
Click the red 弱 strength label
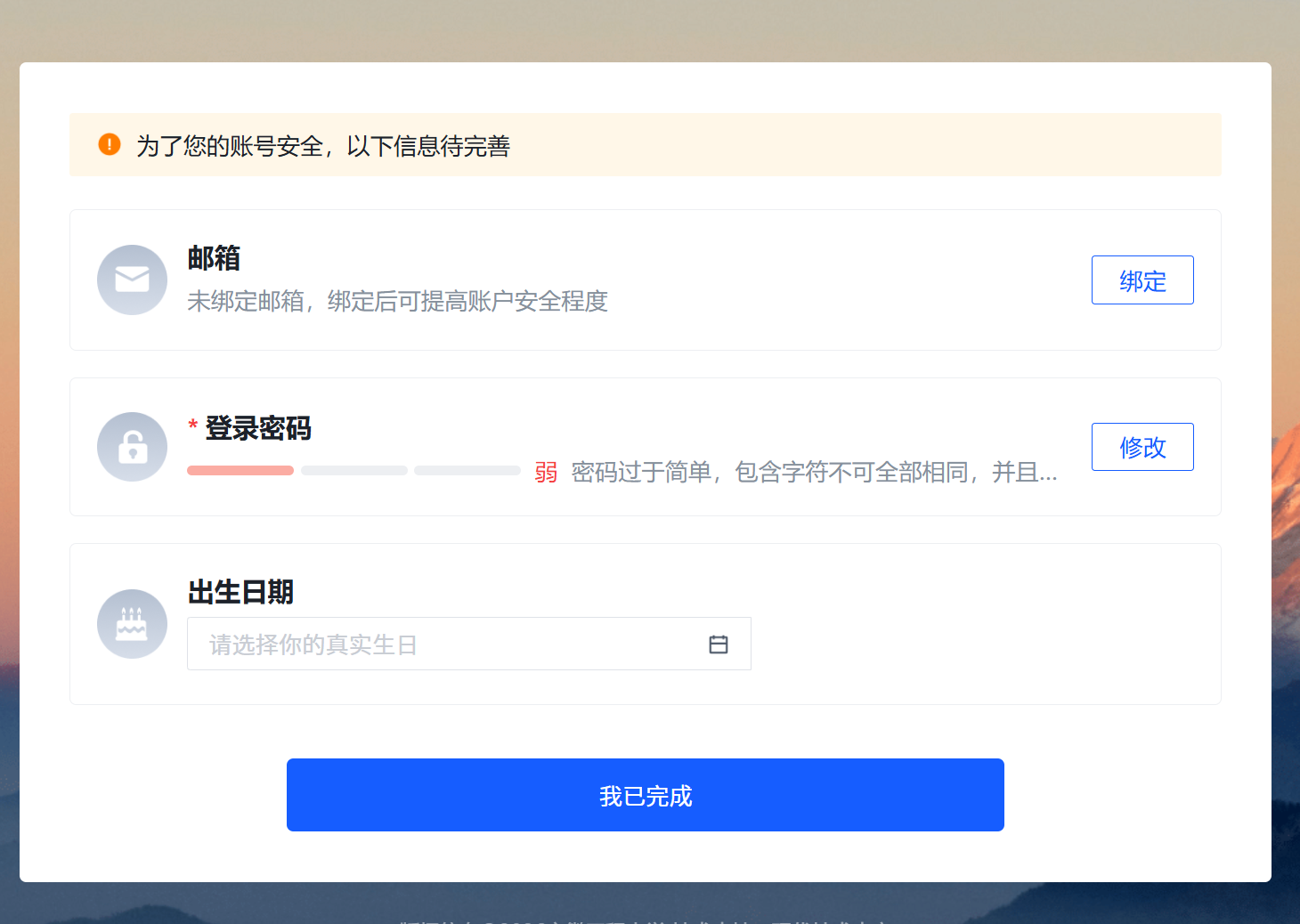(546, 473)
